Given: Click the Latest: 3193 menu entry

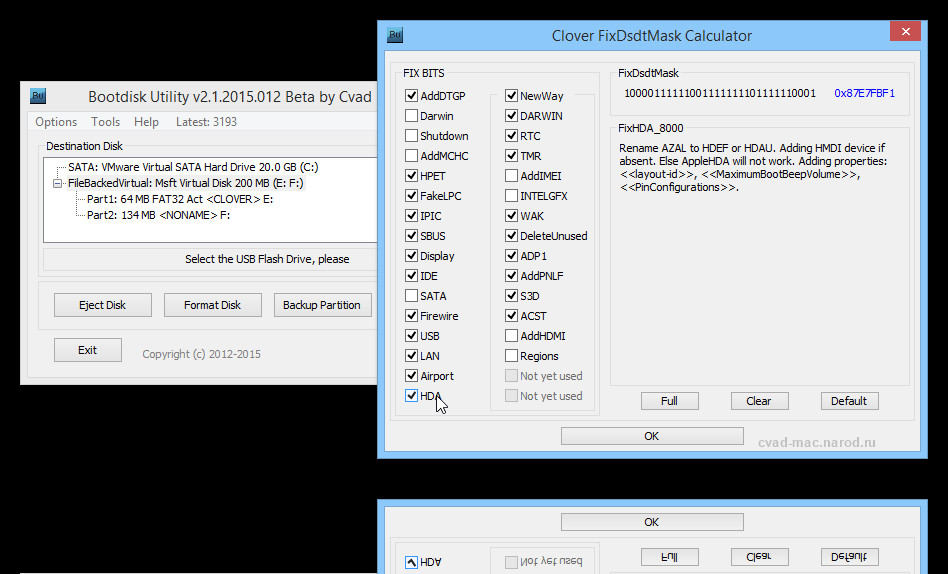Looking at the screenshot, I should click(x=206, y=122).
